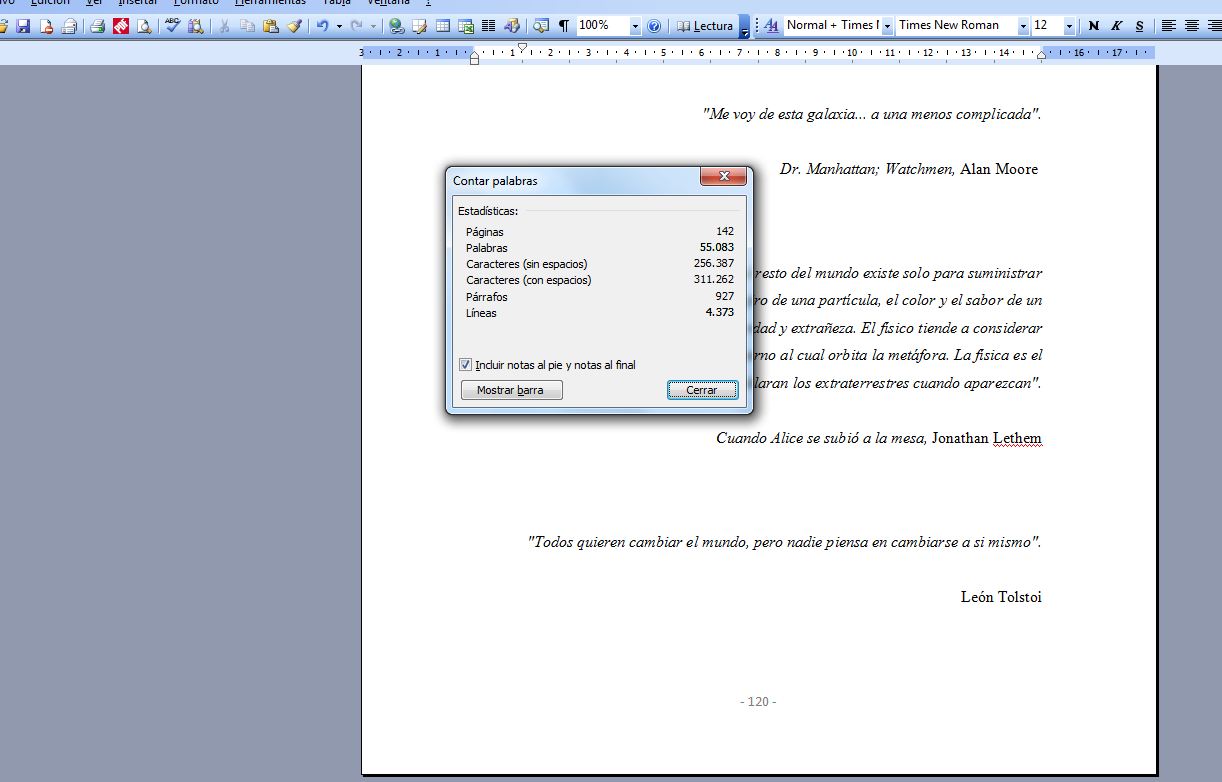Toggle center alignment button

click(1192, 26)
